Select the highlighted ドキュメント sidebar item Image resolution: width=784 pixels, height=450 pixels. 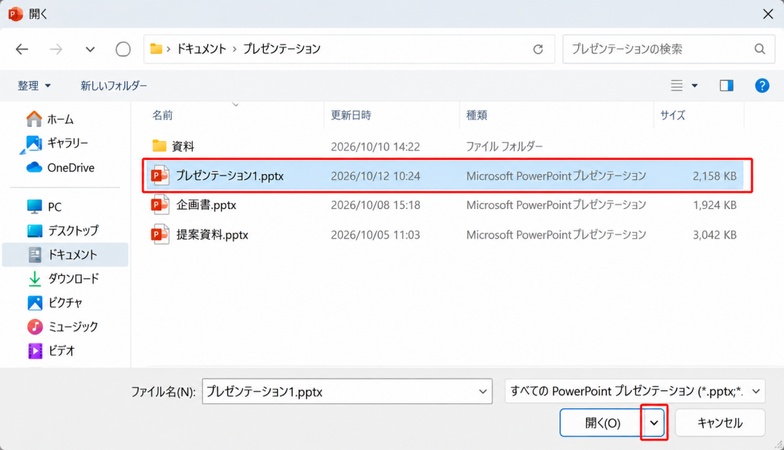65,254
